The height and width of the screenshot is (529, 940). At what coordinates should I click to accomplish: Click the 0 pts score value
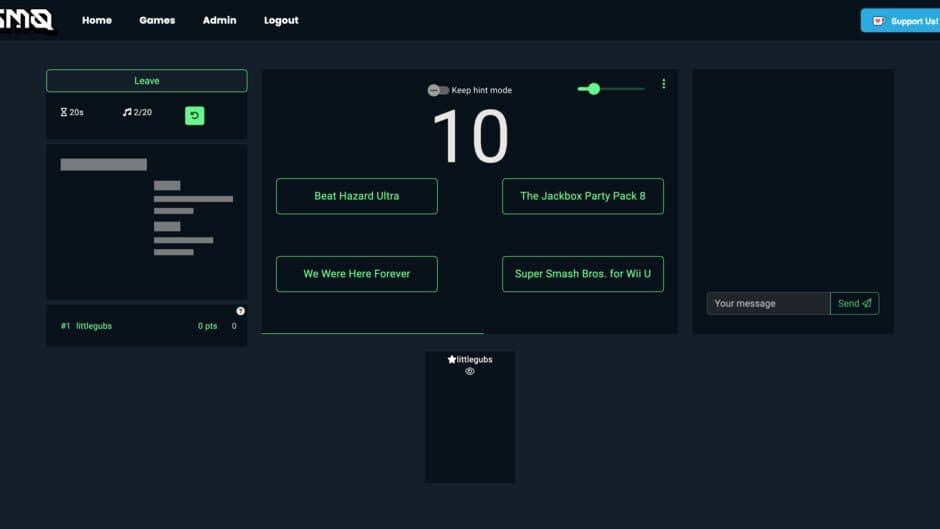pyautogui.click(x=207, y=326)
